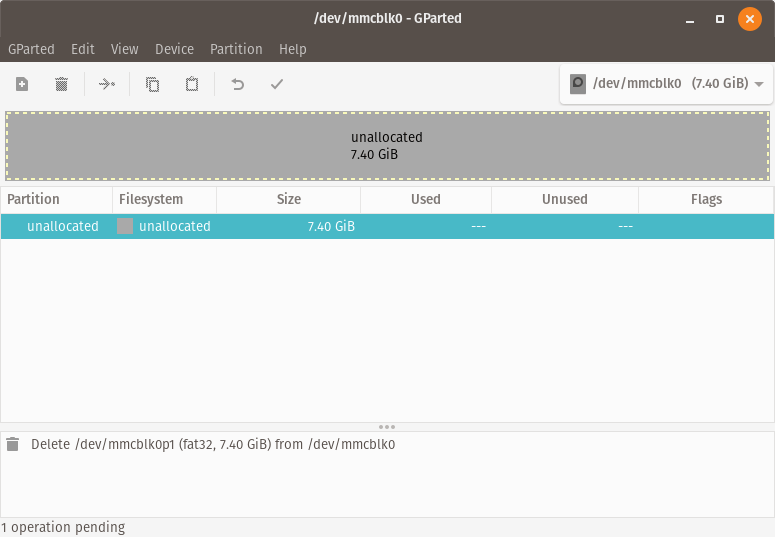Viewport: 775px width, 537px height.
Task: Open the GParted menu
Action: 31,49
